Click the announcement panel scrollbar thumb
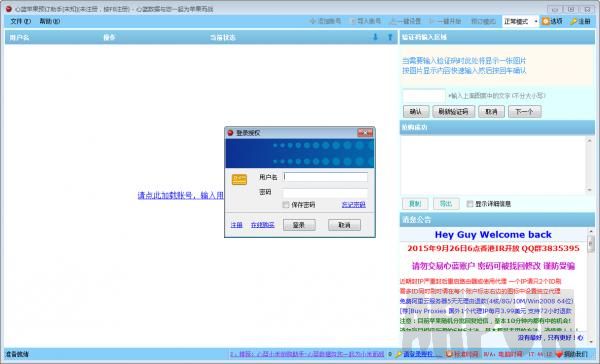Screen dimensions: 600x364 pos(591,243)
